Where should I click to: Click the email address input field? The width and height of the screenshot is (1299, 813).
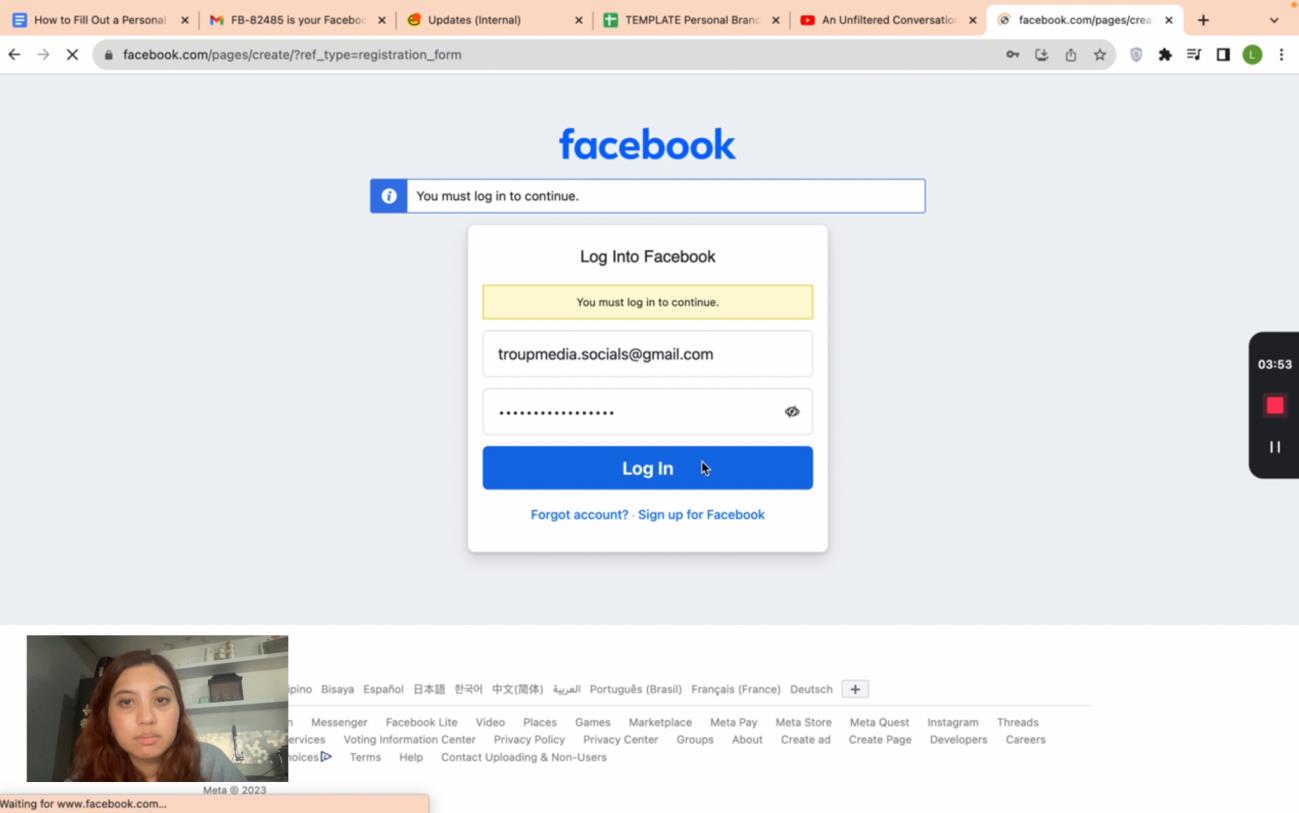coord(647,354)
